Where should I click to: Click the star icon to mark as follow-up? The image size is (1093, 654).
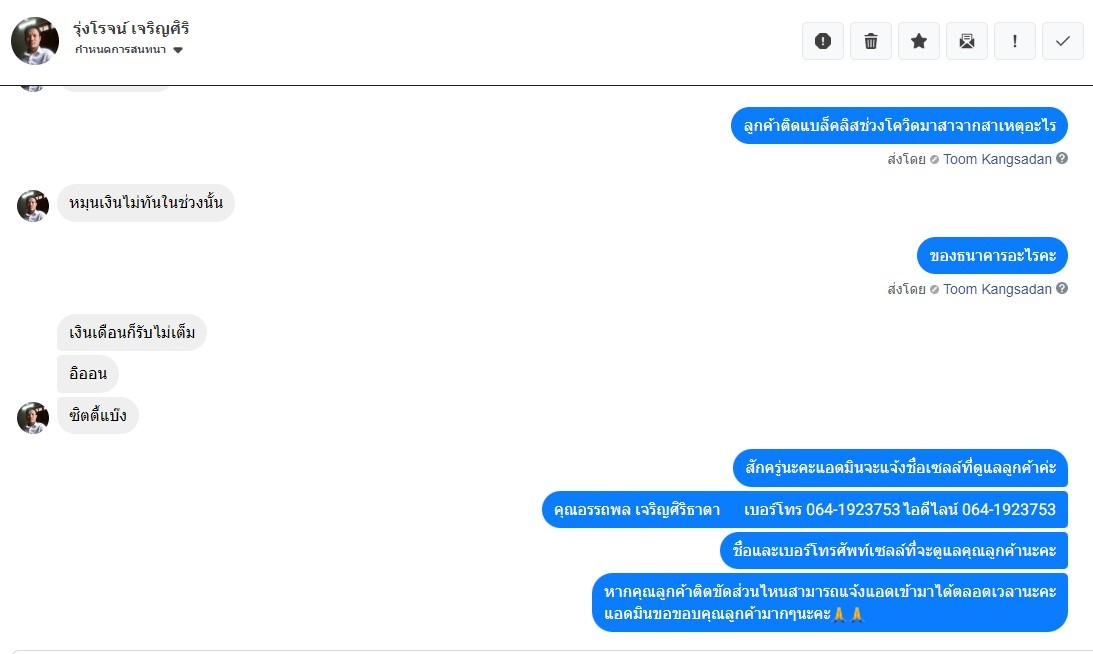919,41
